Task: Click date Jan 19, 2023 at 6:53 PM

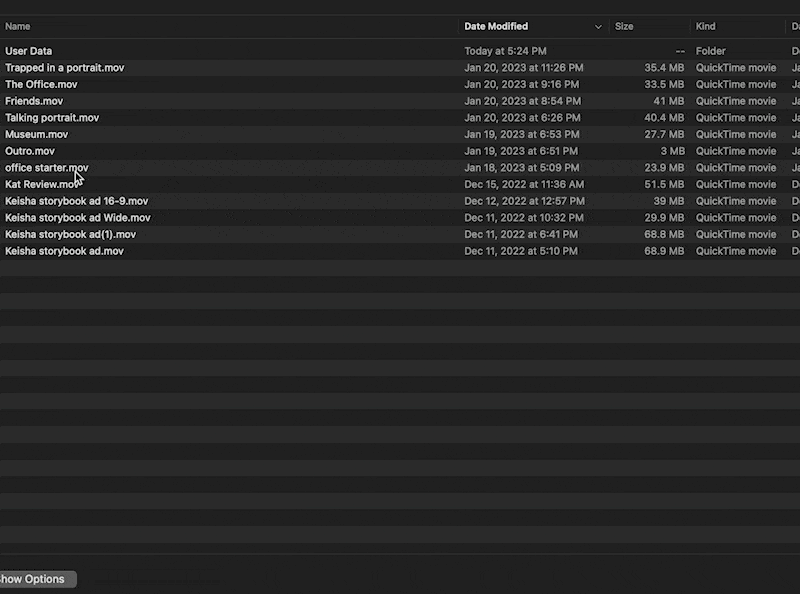Action: click(x=522, y=135)
